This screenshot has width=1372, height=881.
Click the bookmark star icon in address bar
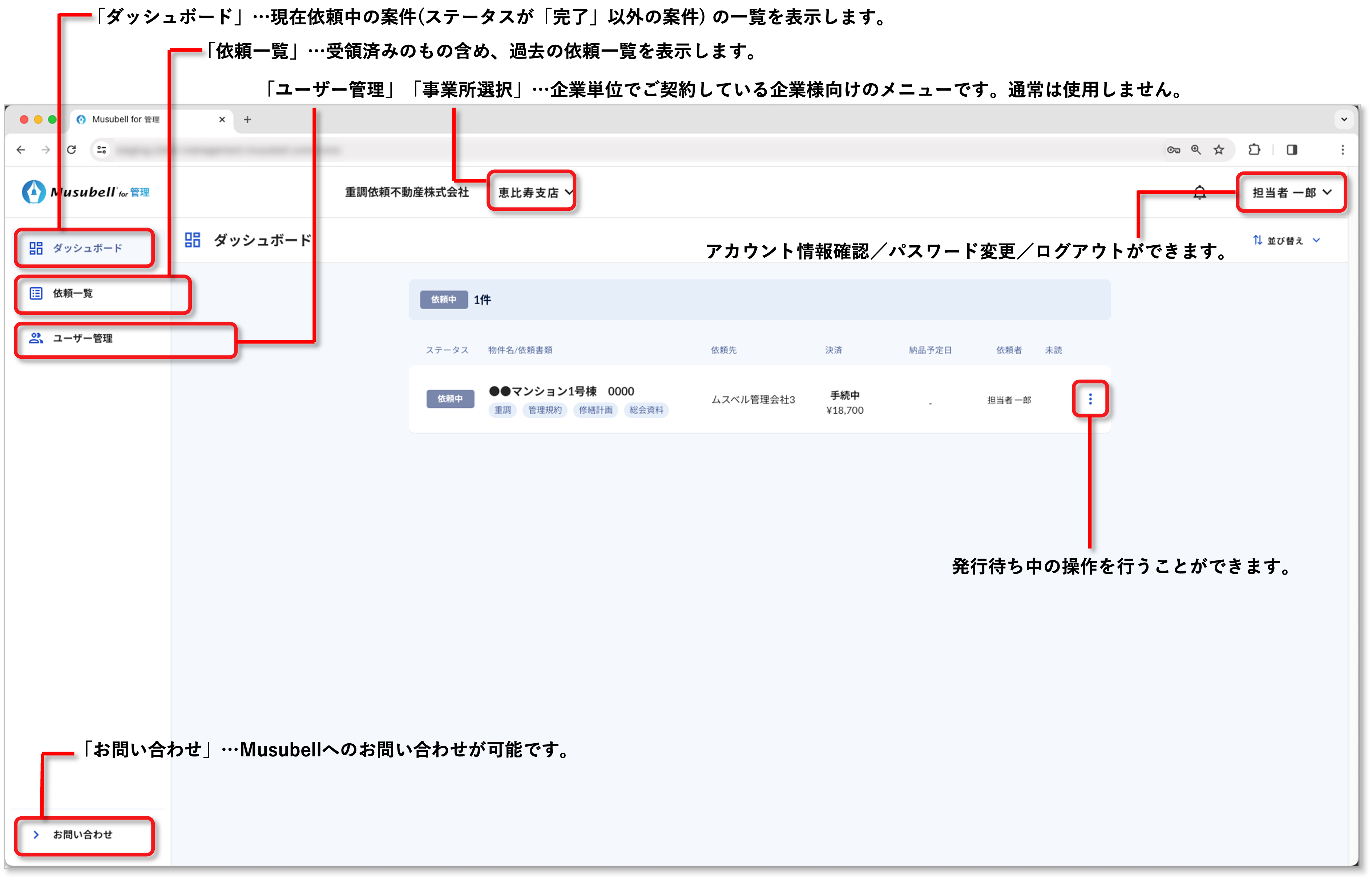coord(1219,150)
